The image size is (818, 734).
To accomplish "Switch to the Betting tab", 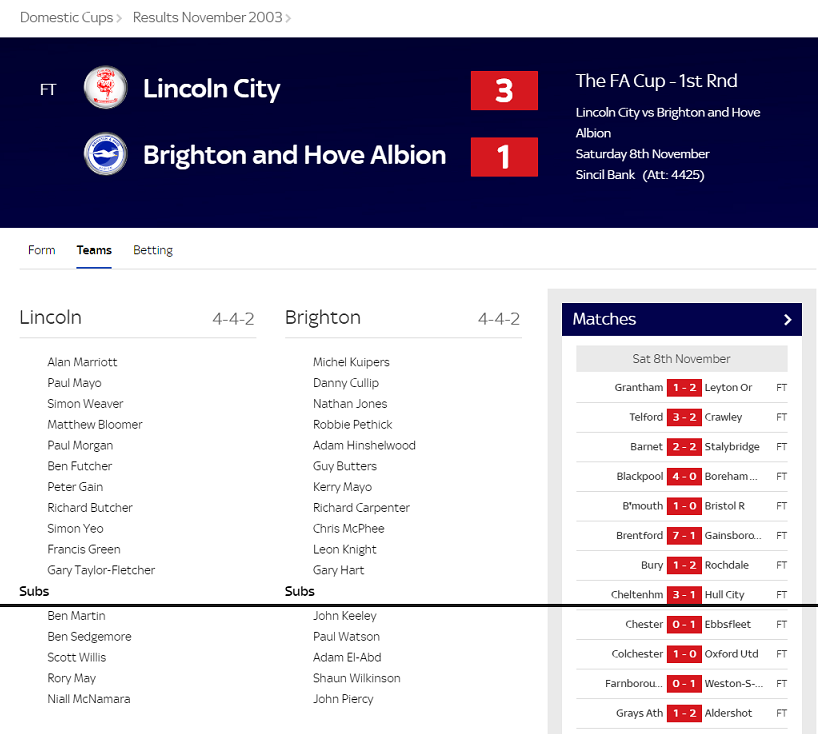I will 153,250.
